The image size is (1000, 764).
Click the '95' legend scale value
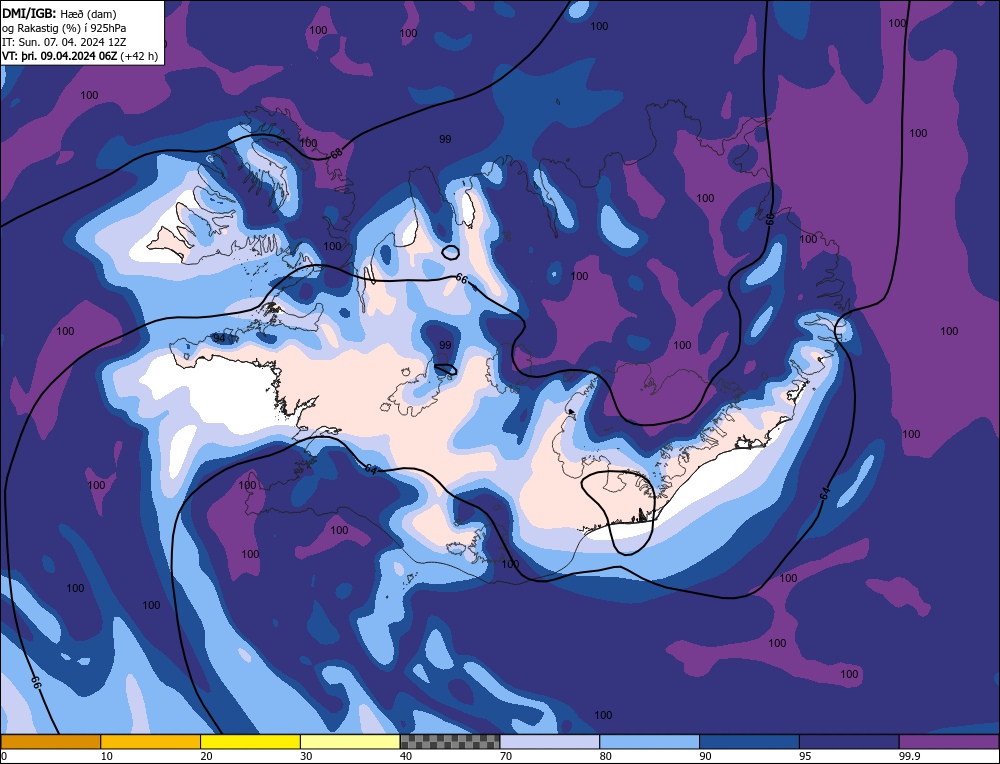click(805, 756)
